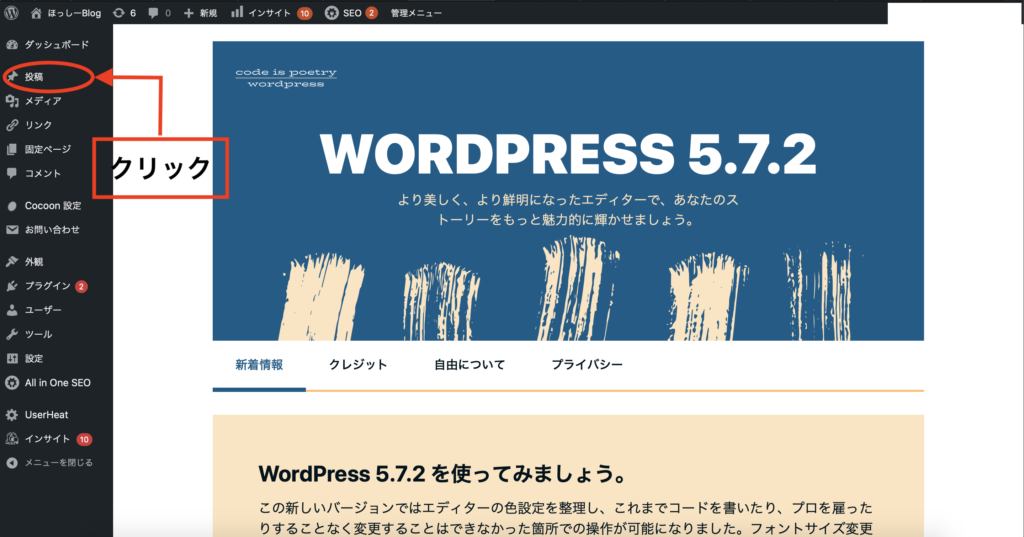This screenshot has height=537, width=1024.
Task: Click the コメント menu label
Action: point(43,173)
